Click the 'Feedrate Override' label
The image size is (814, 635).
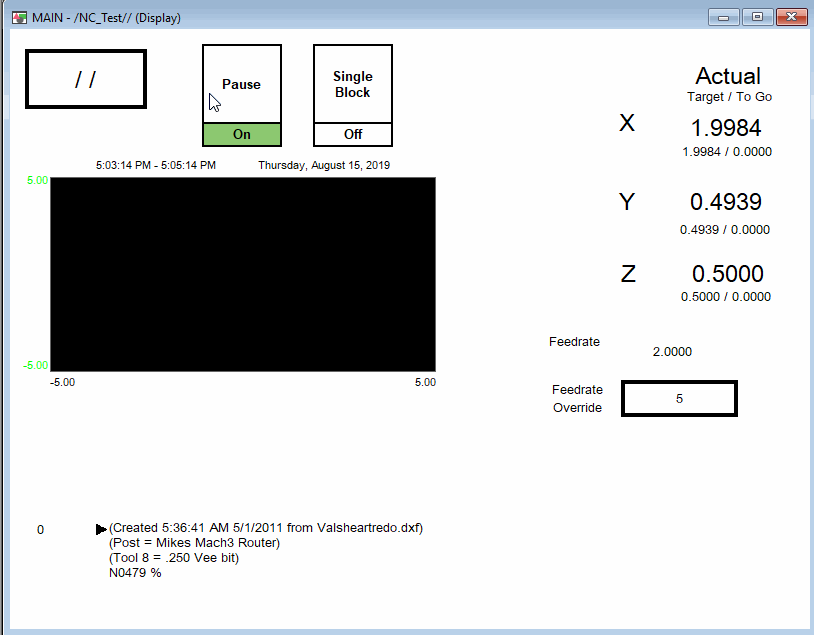tap(577, 398)
